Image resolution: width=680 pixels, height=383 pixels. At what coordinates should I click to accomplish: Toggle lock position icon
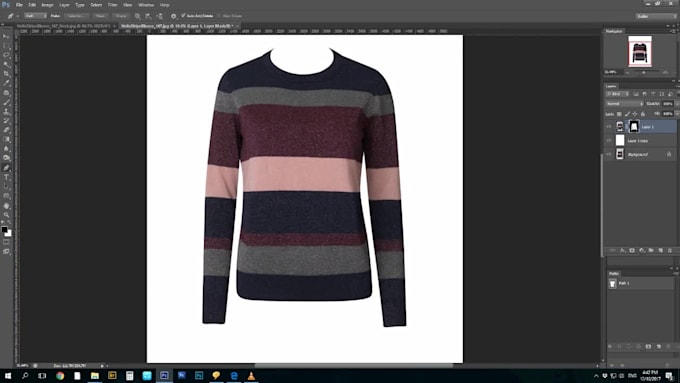tap(635, 114)
